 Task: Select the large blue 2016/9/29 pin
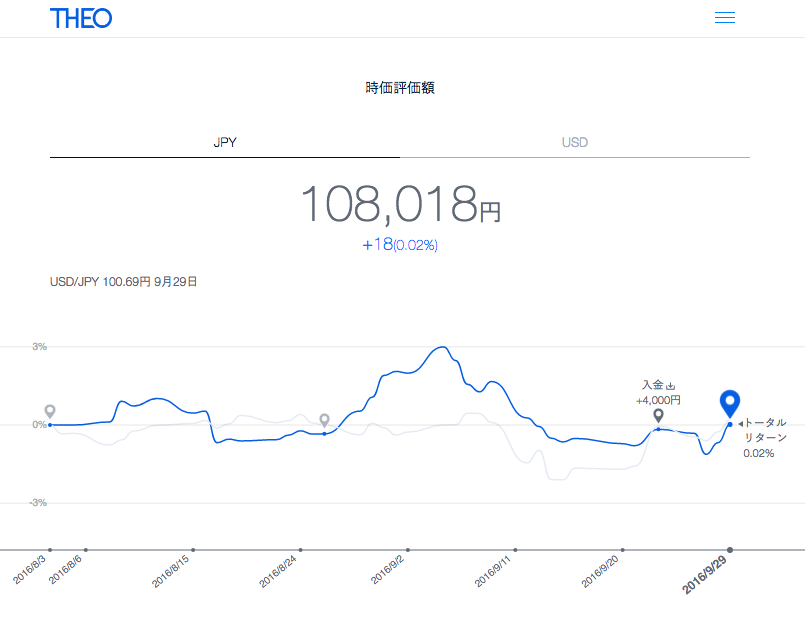point(730,403)
